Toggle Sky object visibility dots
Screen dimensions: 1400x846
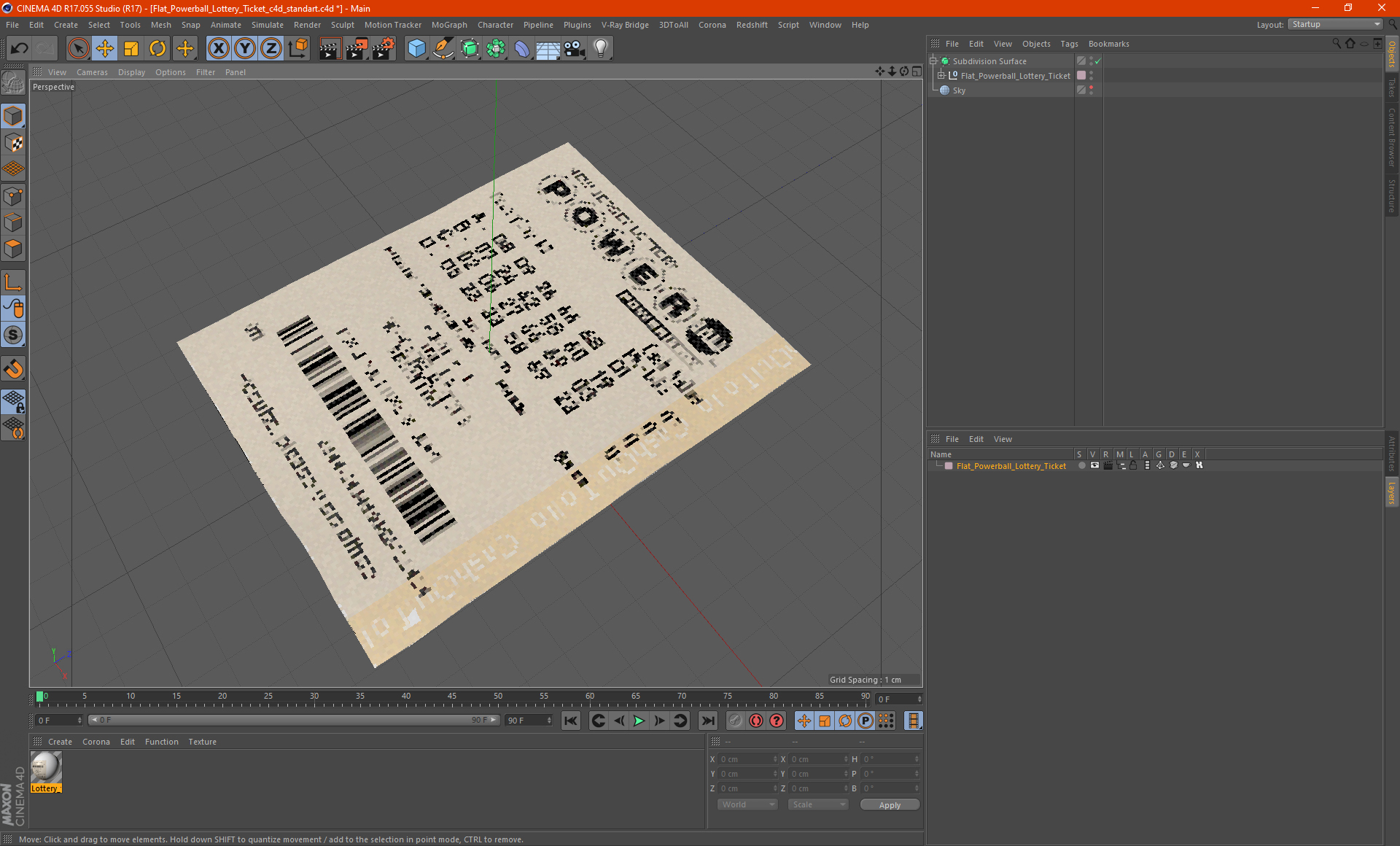1091,90
